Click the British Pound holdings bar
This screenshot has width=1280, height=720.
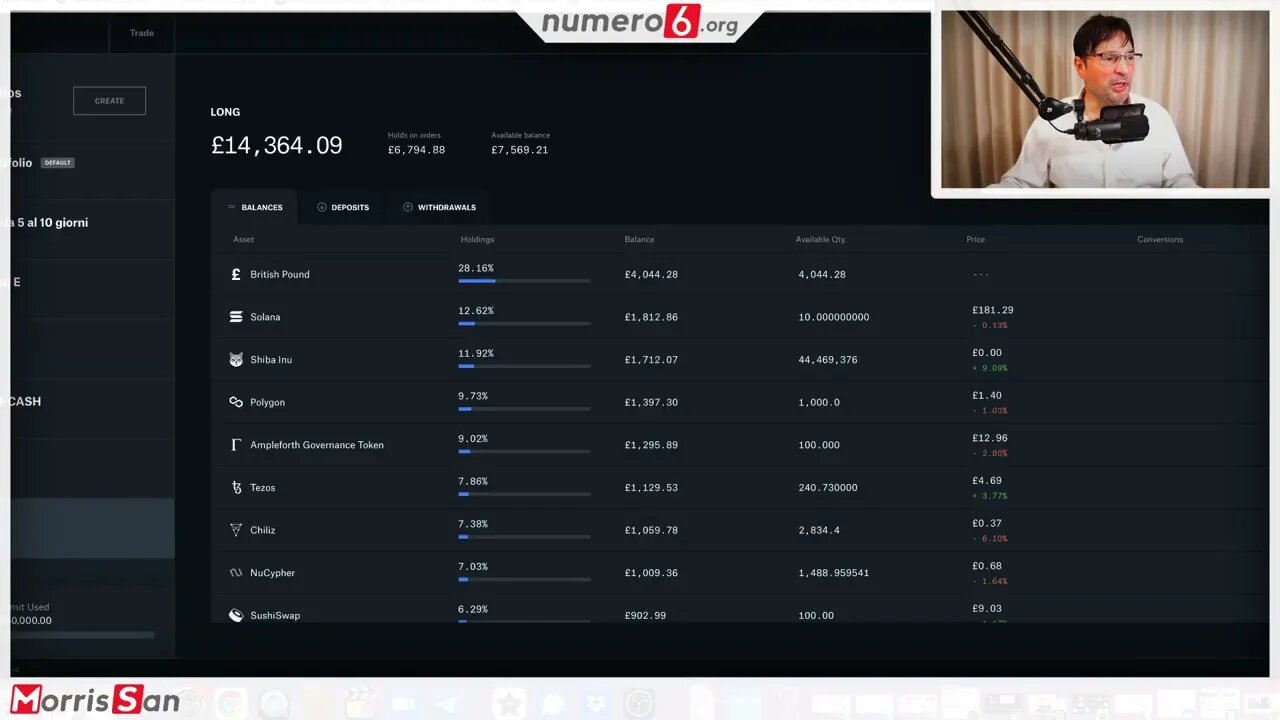pos(524,281)
